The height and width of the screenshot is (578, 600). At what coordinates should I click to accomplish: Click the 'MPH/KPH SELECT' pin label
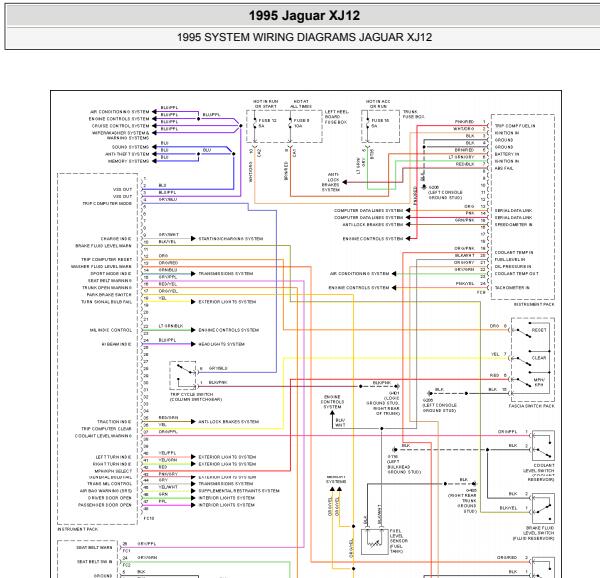click(x=113, y=471)
